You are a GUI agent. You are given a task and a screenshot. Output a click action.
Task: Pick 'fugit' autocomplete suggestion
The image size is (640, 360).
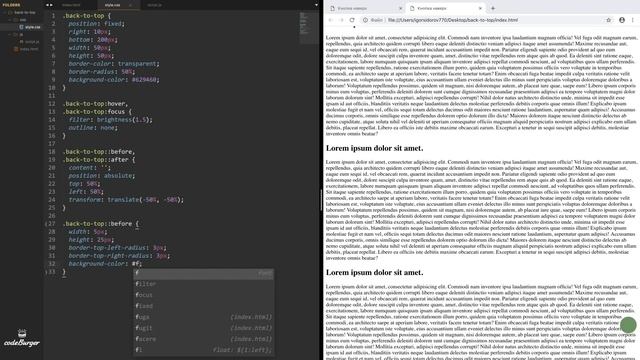[x=204, y=328]
